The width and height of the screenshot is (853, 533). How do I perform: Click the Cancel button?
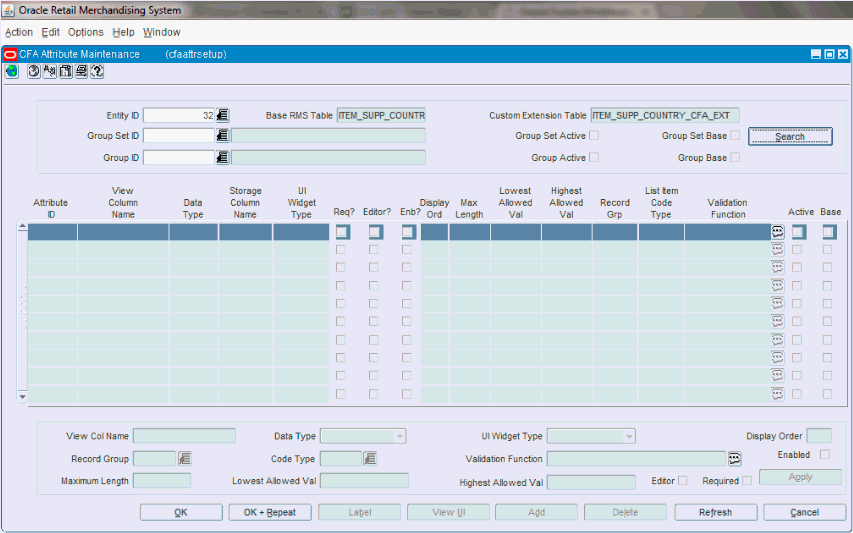click(805, 512)
